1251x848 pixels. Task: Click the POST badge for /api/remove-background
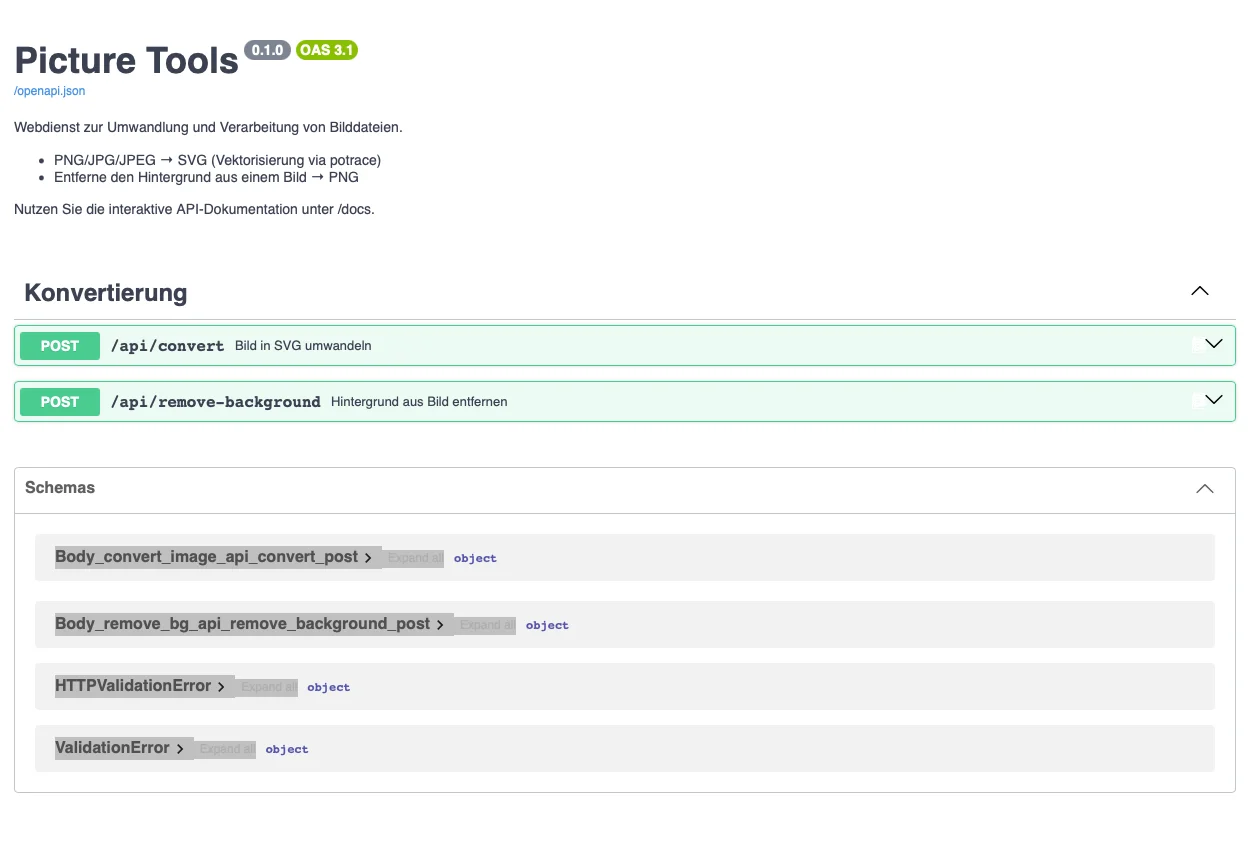pos(60,402)
